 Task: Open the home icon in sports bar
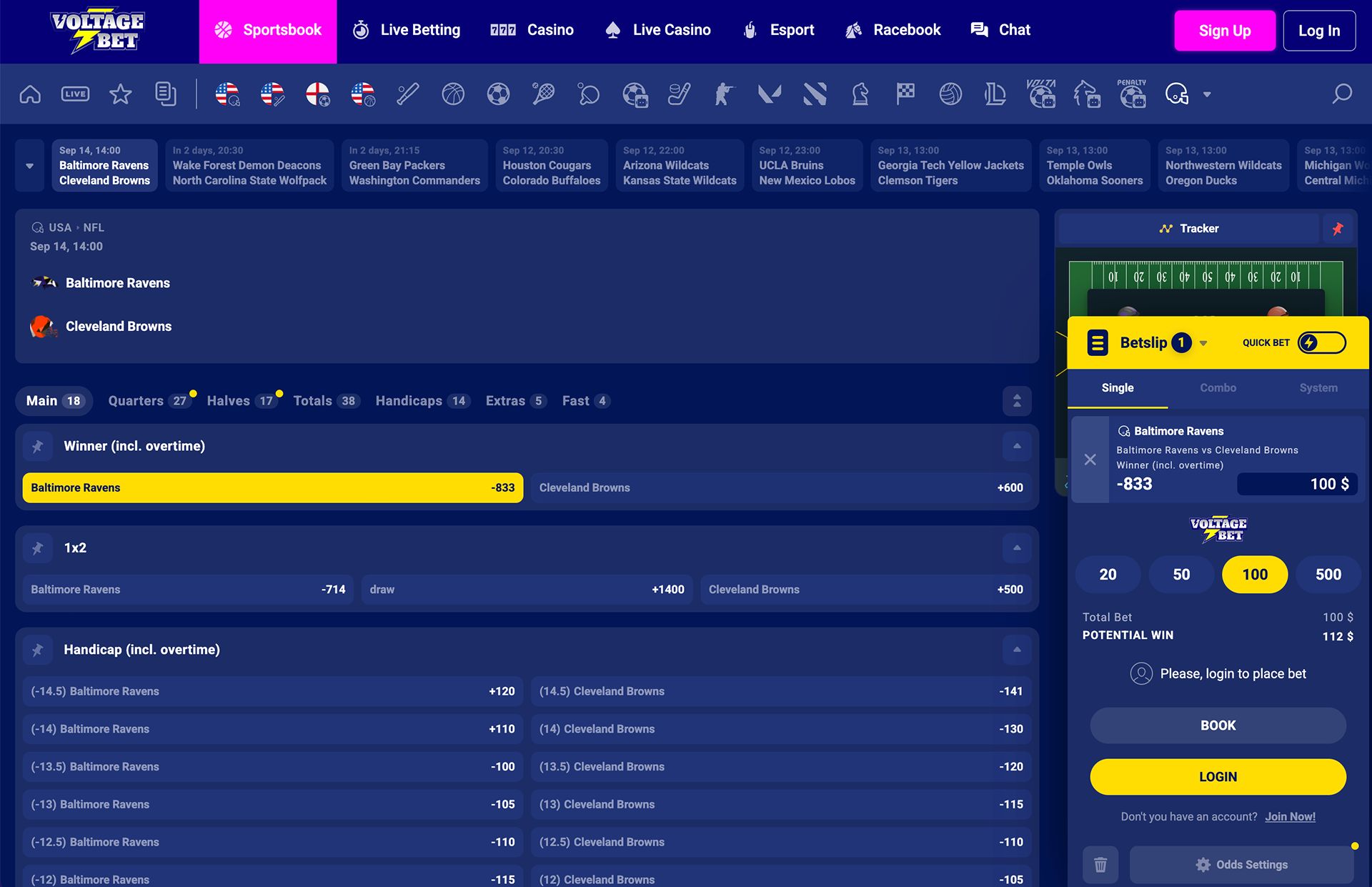[30, 94]
